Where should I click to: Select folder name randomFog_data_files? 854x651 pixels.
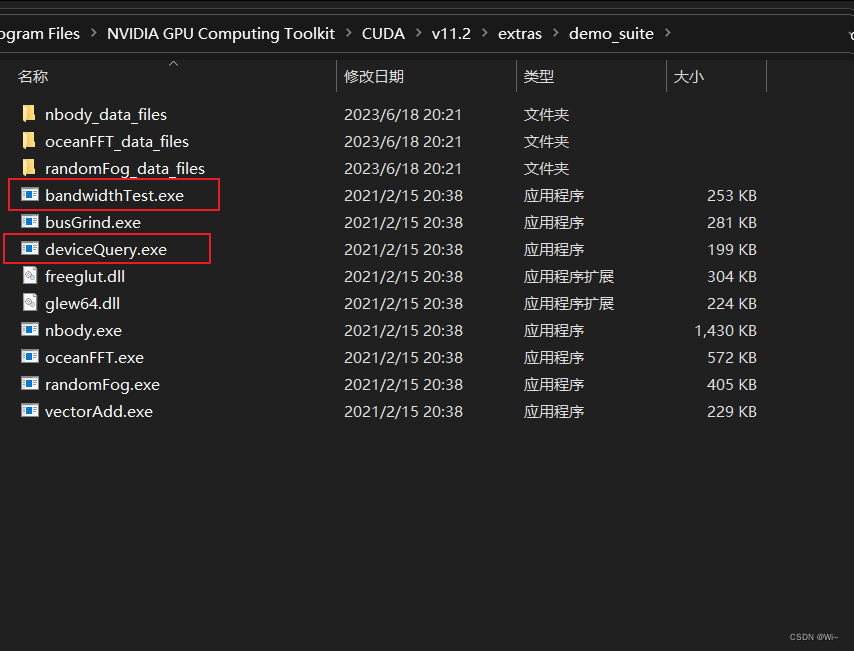(125, 169)
